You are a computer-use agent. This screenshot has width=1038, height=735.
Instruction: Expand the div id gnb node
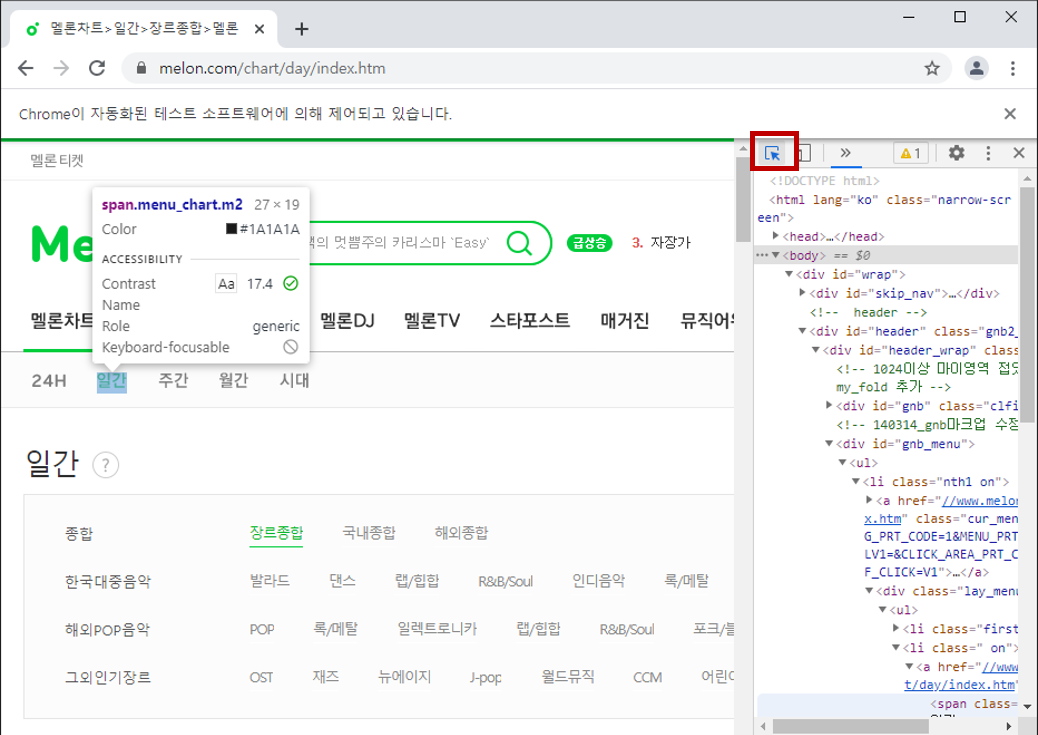pos(829,405)
